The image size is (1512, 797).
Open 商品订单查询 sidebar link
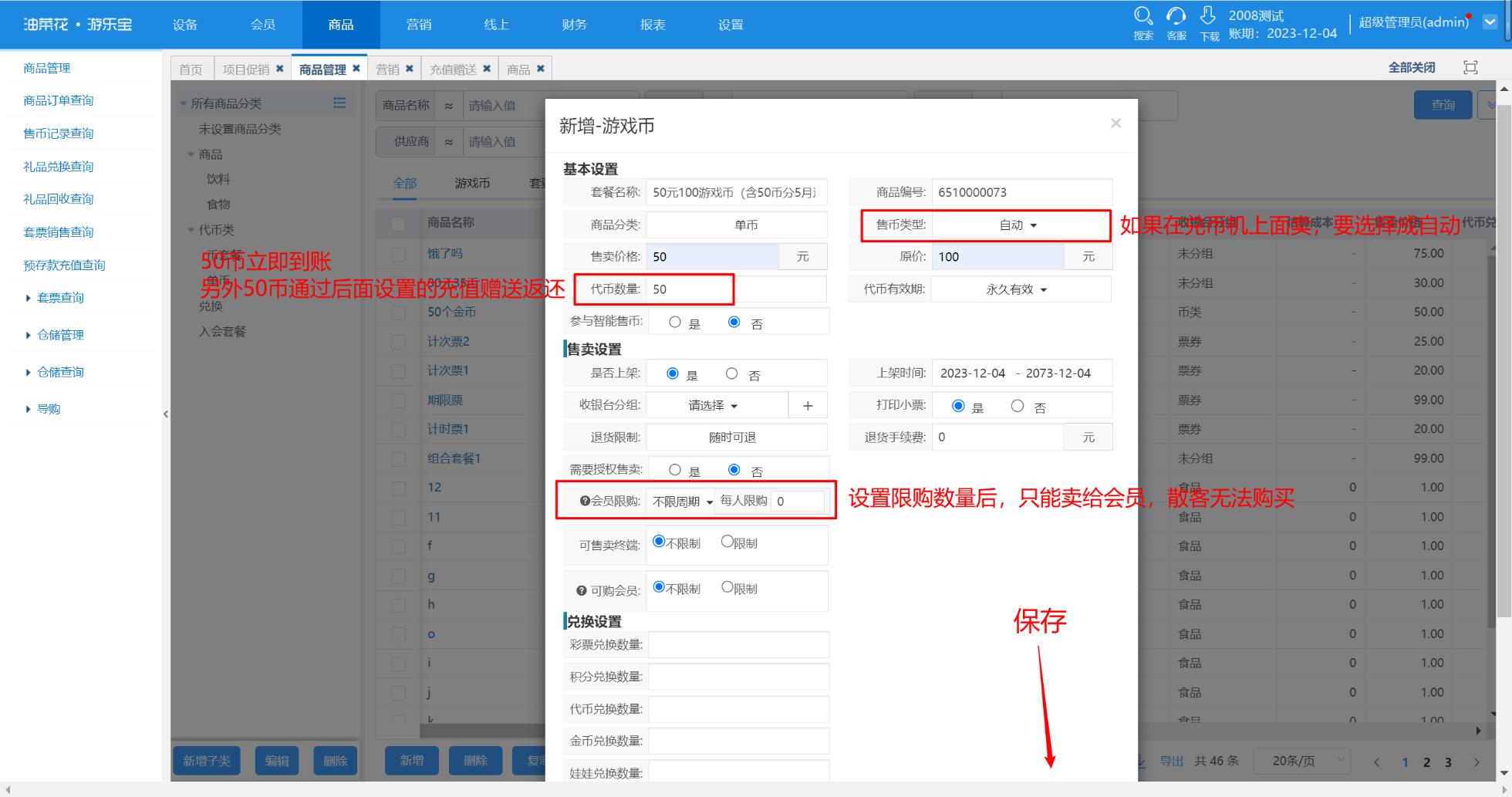59,100
